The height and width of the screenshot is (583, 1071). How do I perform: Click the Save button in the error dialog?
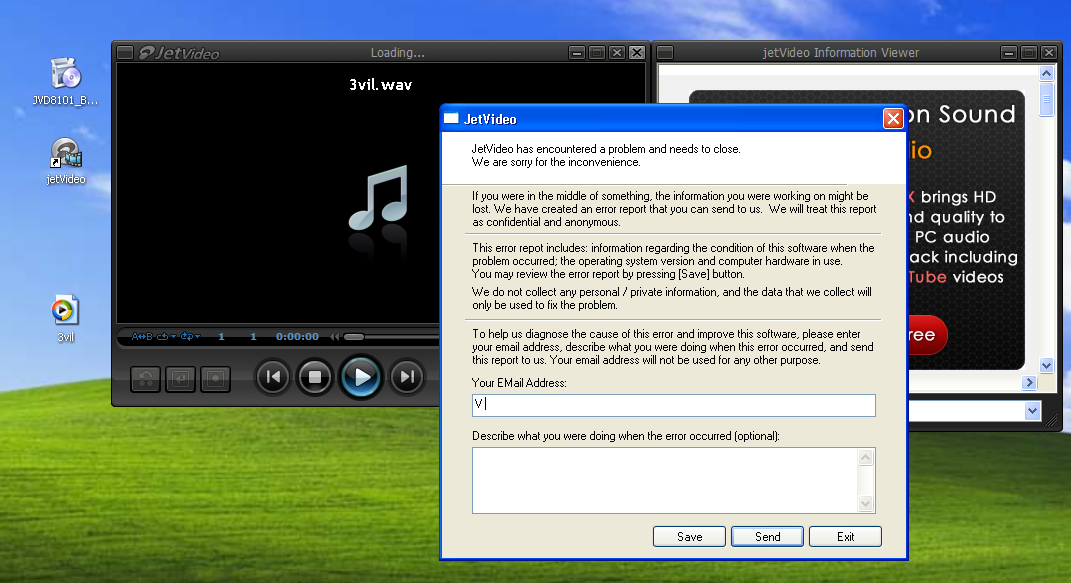point(689,537)
